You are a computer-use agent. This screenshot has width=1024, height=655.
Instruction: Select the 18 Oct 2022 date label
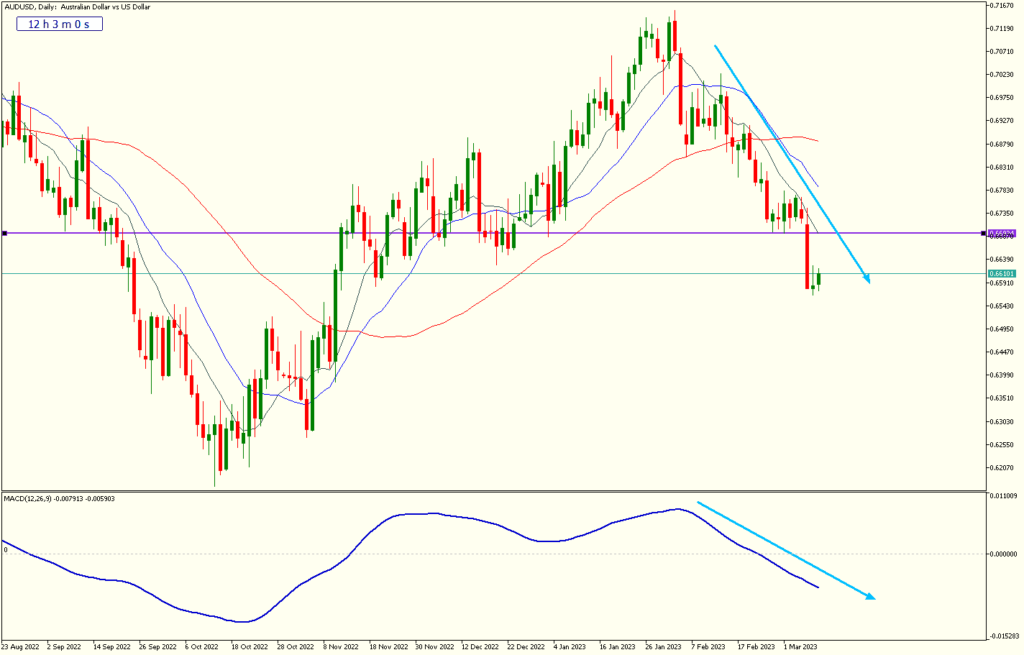click(x=250, y=647)
